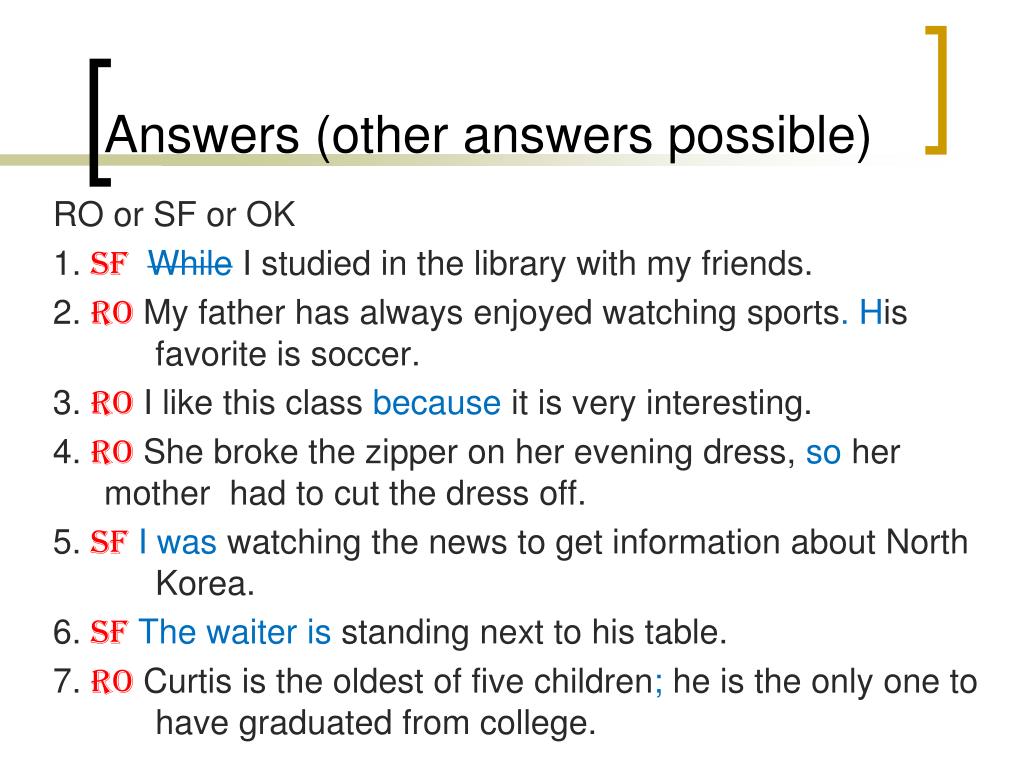Click the red SF label on item 5
Image resolution: width=1024 pixels, height=768 pixels.
point(109,543)
